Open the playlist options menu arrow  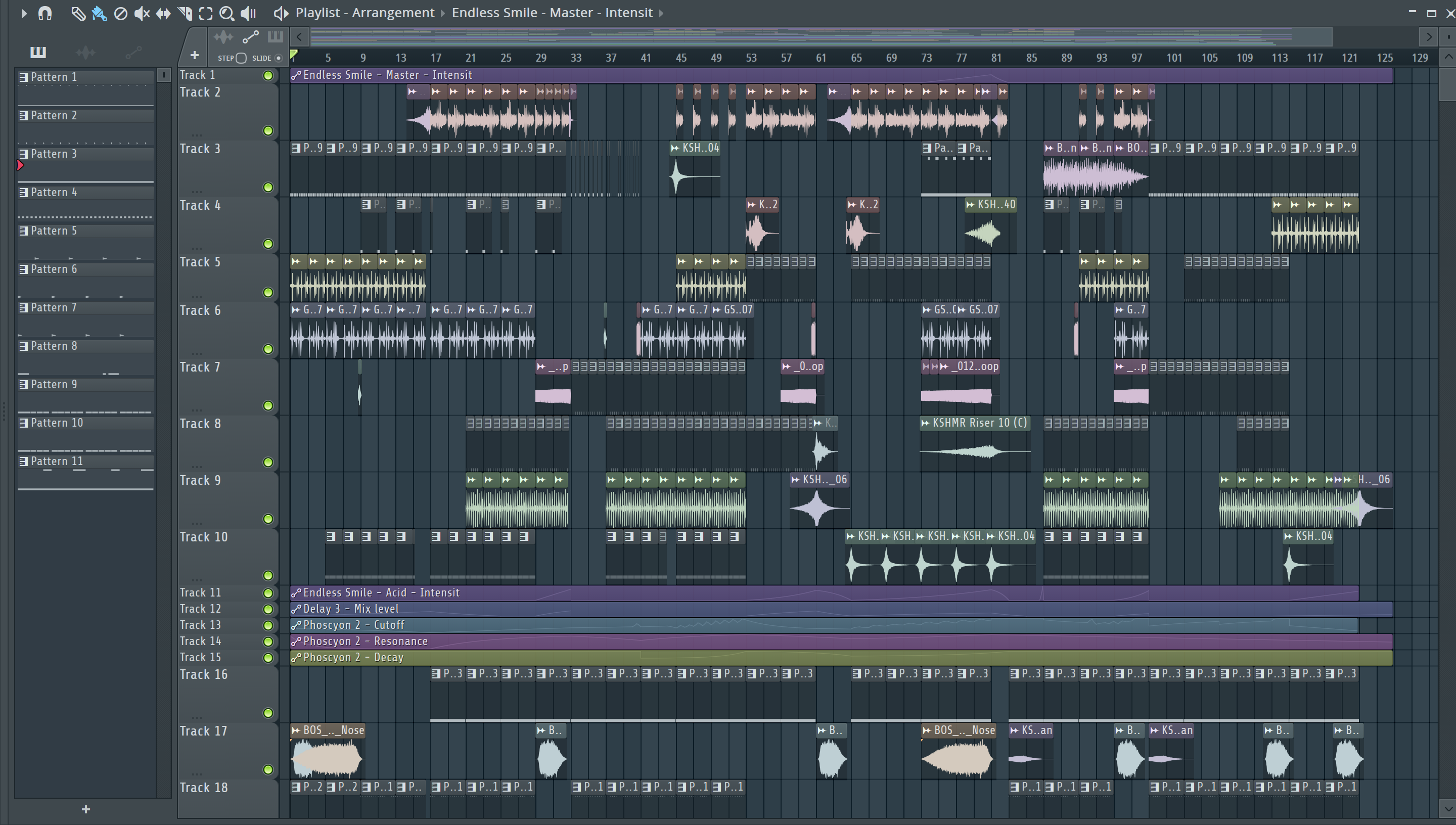click(x=23, y=13)
